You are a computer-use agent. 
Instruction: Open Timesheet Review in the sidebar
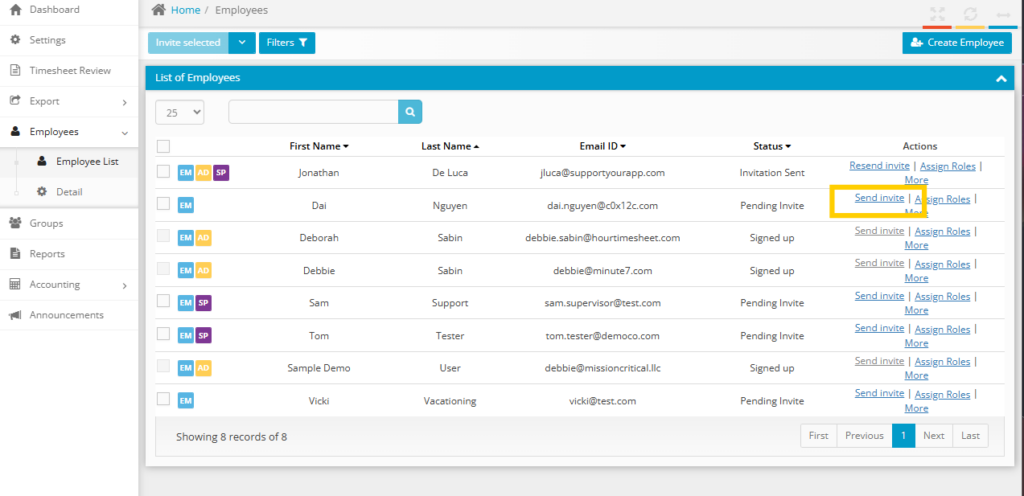point(69,71)
